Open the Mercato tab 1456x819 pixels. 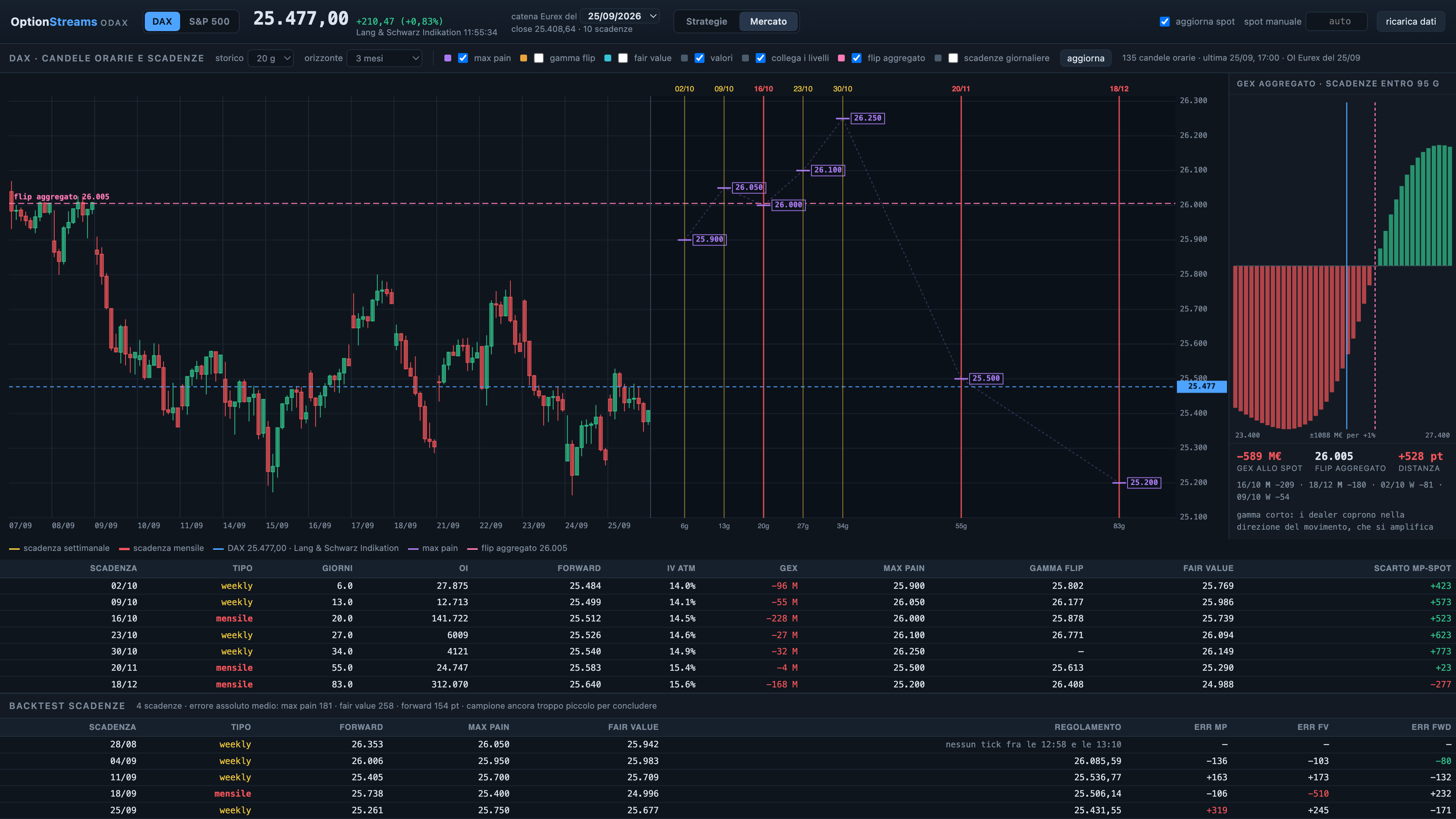pyautogui.click(x=768, y=22)
